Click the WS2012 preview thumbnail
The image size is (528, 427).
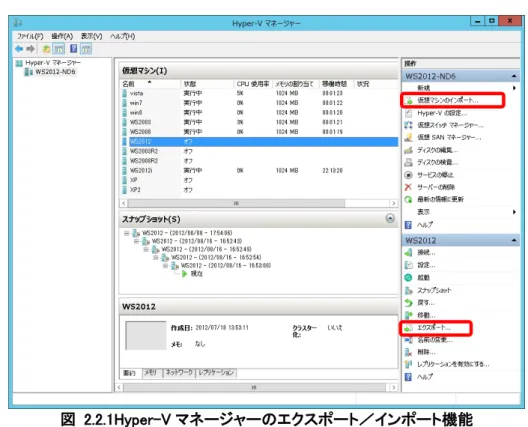[146, 335]
